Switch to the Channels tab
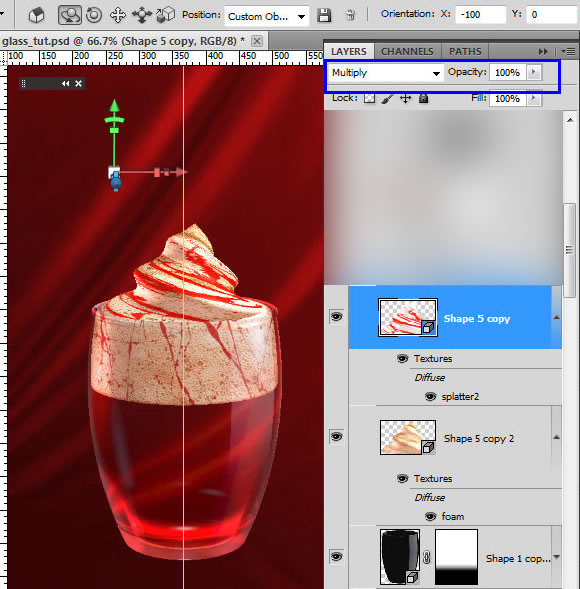 click(407, 51)
